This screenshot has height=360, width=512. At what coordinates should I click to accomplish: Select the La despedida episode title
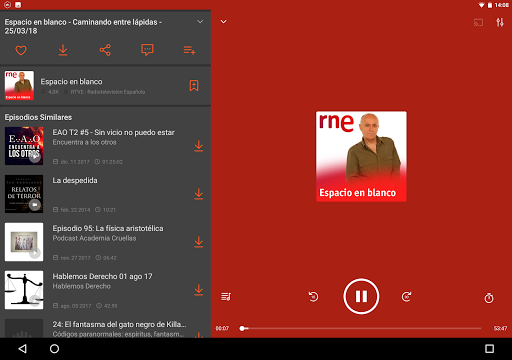(x=75, y=181)
